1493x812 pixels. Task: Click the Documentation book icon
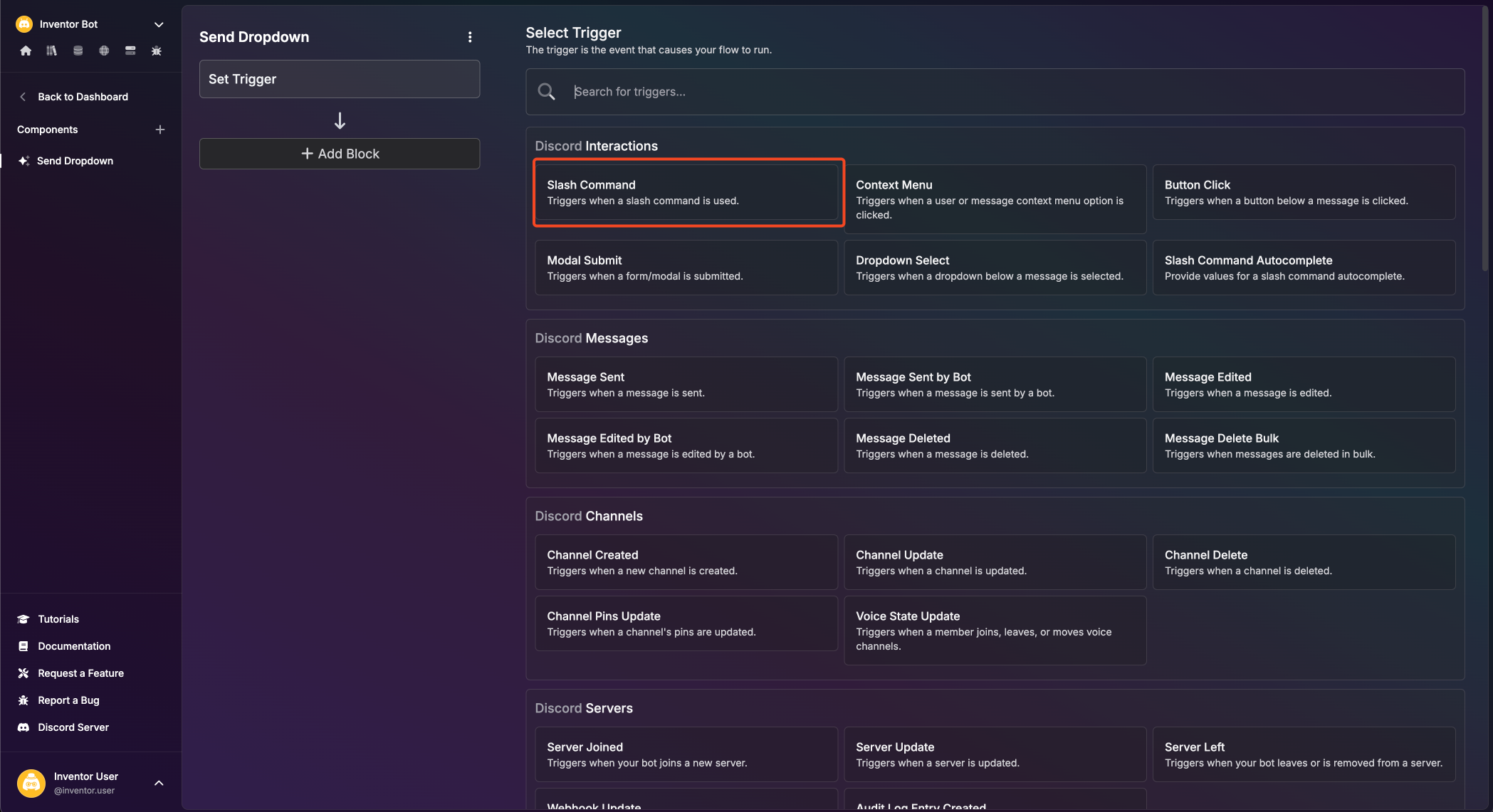23,646
